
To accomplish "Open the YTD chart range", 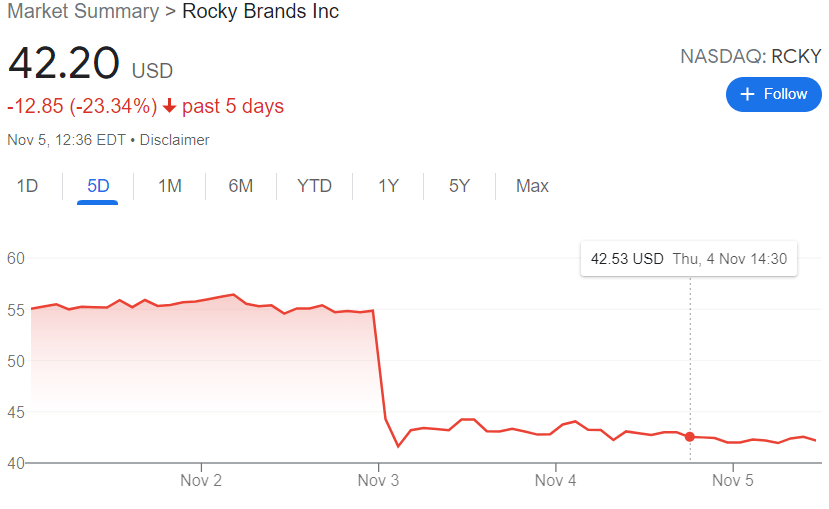I will 314,186.
